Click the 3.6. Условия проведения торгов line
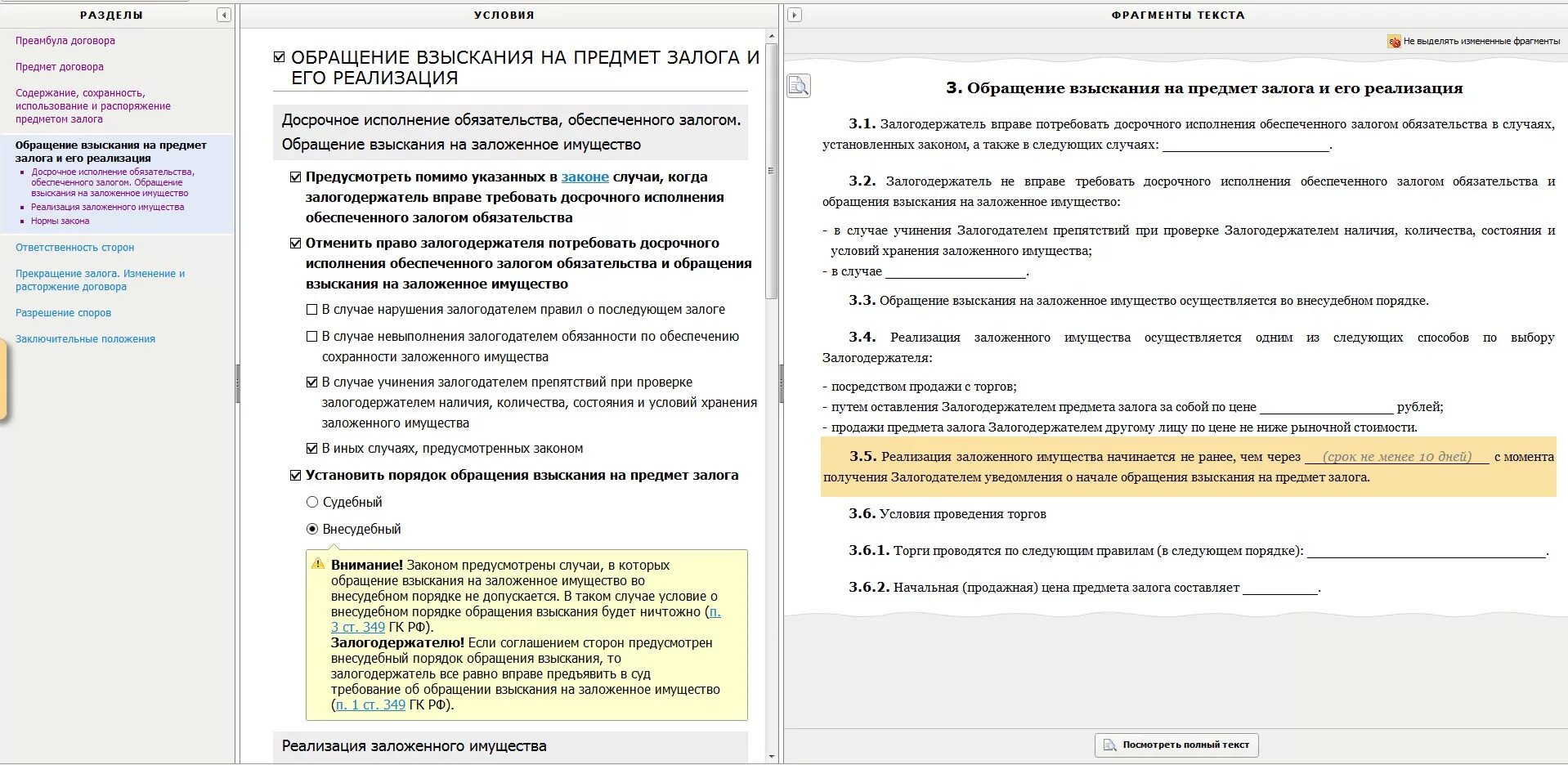Screen dimensions: 1568x765 point(948,514)
